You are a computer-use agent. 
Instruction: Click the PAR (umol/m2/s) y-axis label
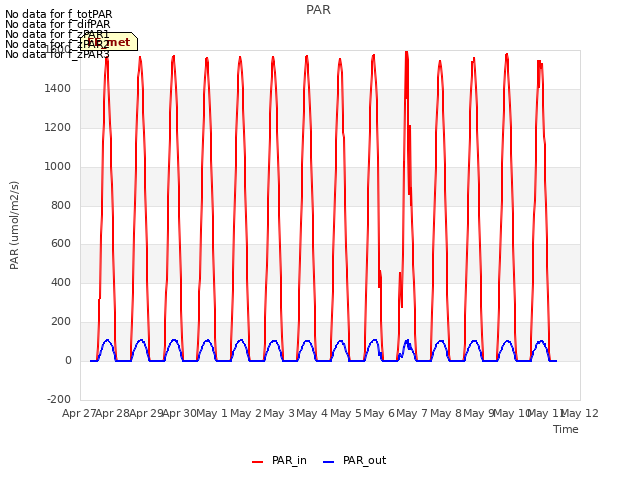(x=14, y=225)
